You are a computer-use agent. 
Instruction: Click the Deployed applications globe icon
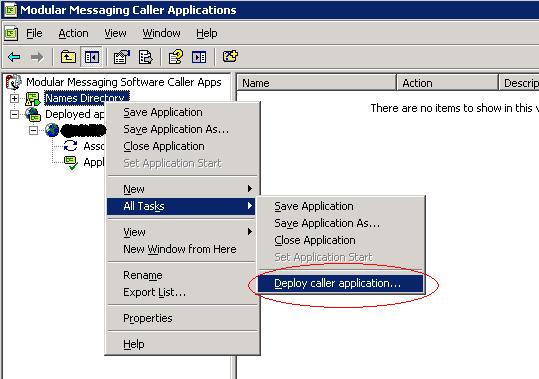click(33, 114)
